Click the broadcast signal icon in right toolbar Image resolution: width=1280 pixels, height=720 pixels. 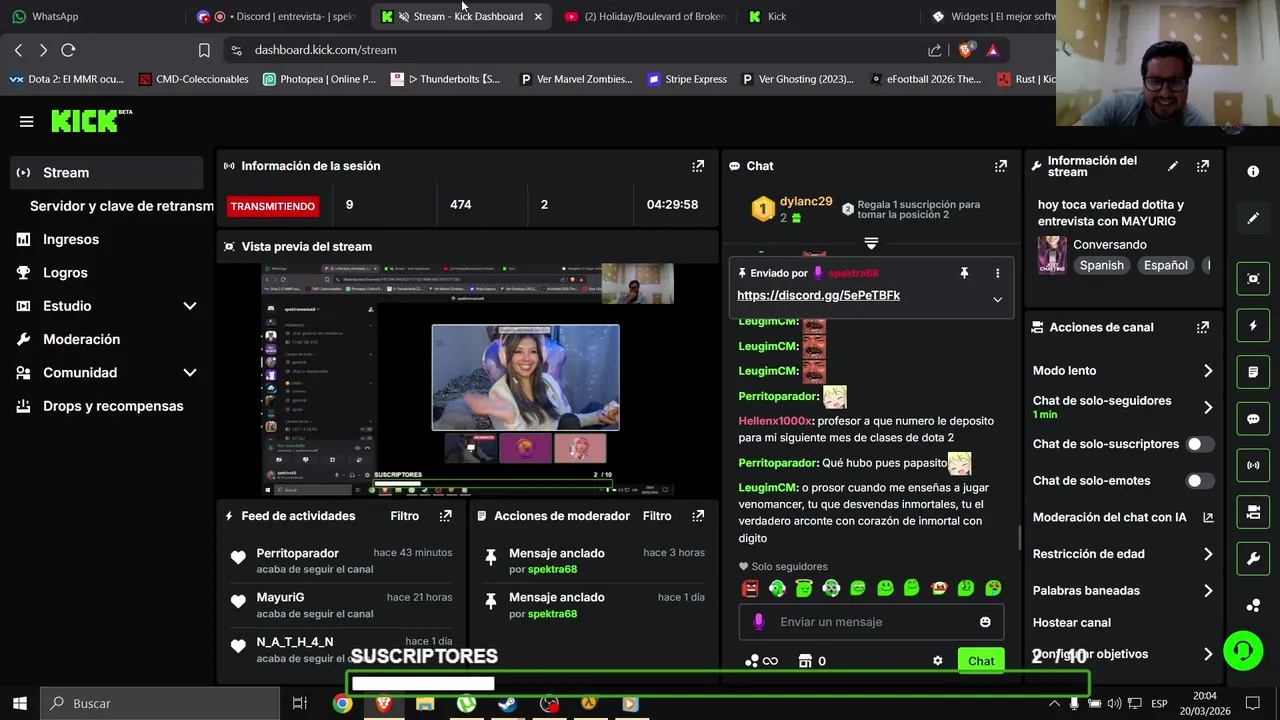(x=1253, y=465)
